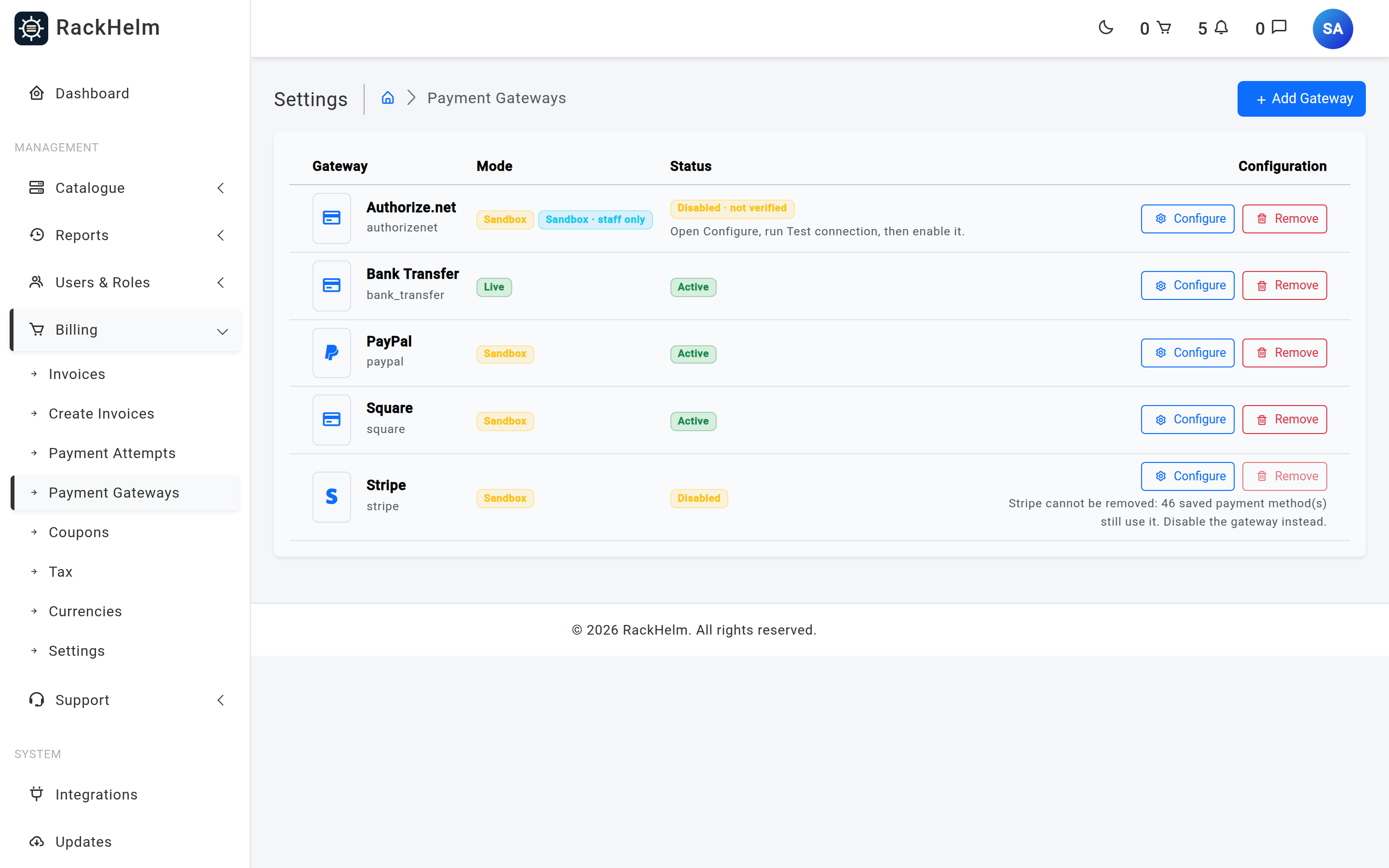Image resolution: width=1389 pixels, height=868 pixels.
Task: Configure the Stripe gateway
Action: (1187, 476)
